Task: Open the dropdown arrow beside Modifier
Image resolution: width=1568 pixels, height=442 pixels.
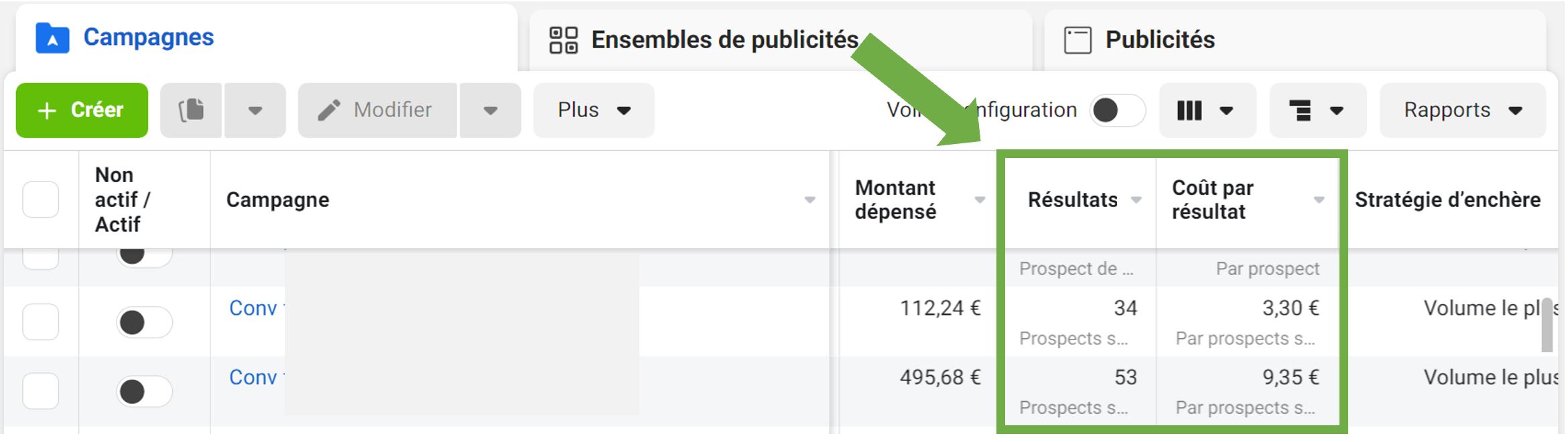Action: point(490,110)
